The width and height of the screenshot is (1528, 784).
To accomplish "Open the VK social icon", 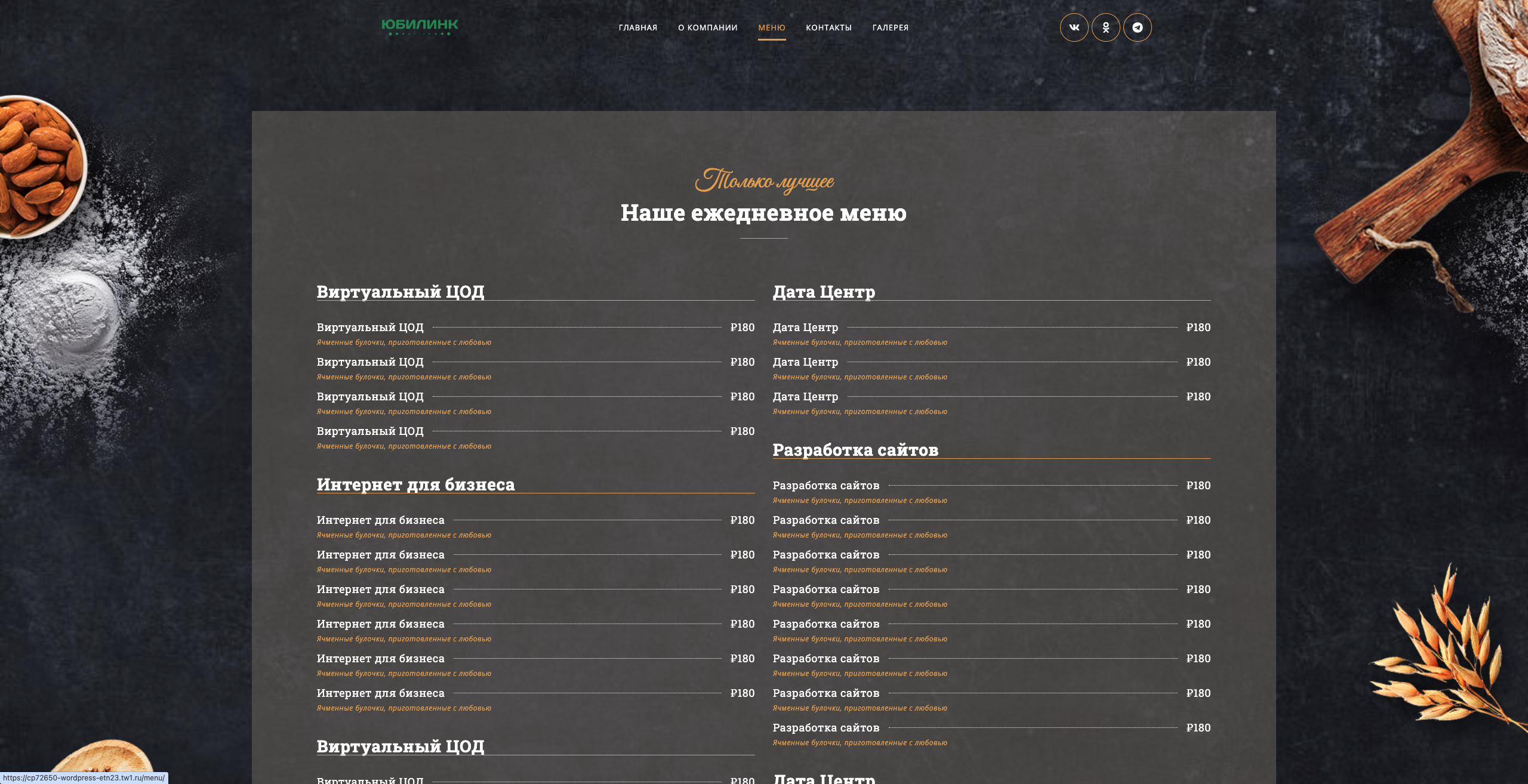I will point(1074,27).
